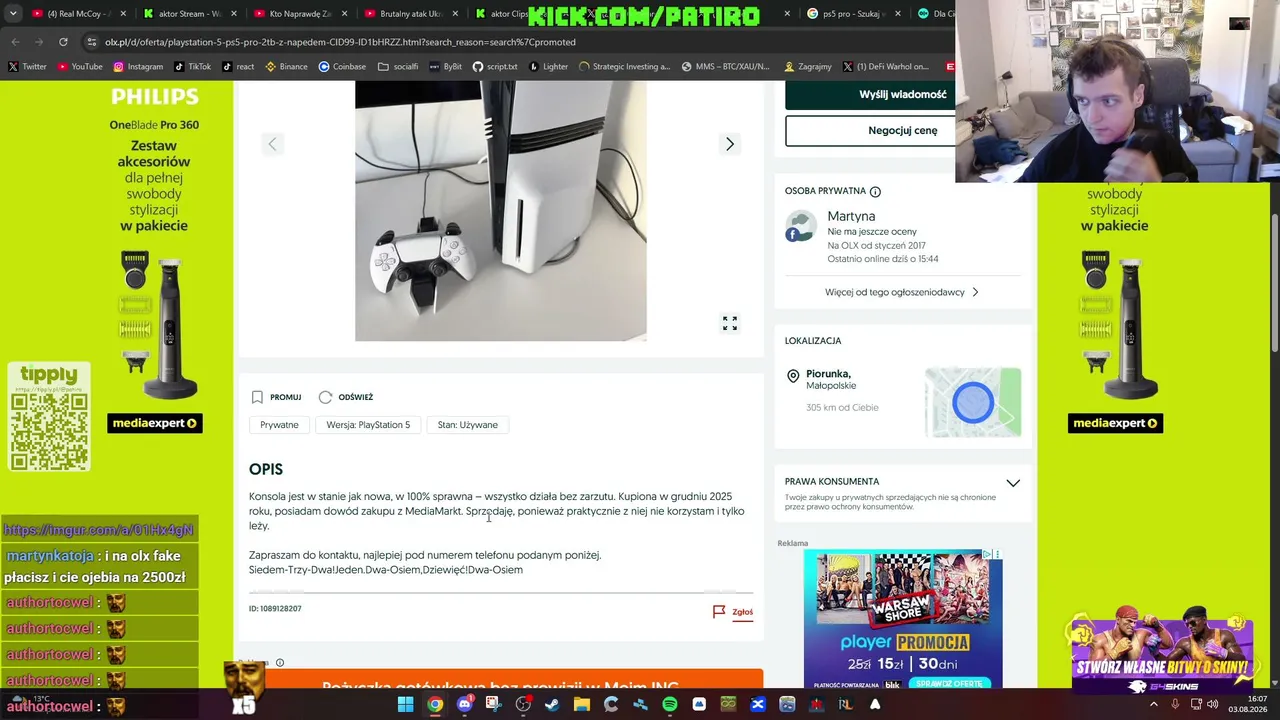This screenshot has width=1280, height=720.
Task: Click the Odśwież label
Action: click(355, 397)
